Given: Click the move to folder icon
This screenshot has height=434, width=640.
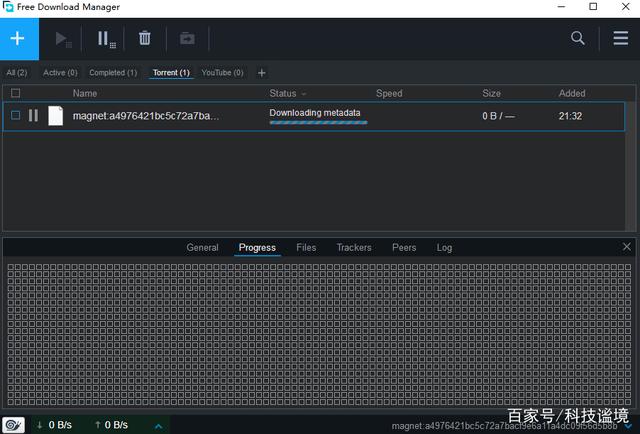Looking at the screenshot, I should (187, 39).
